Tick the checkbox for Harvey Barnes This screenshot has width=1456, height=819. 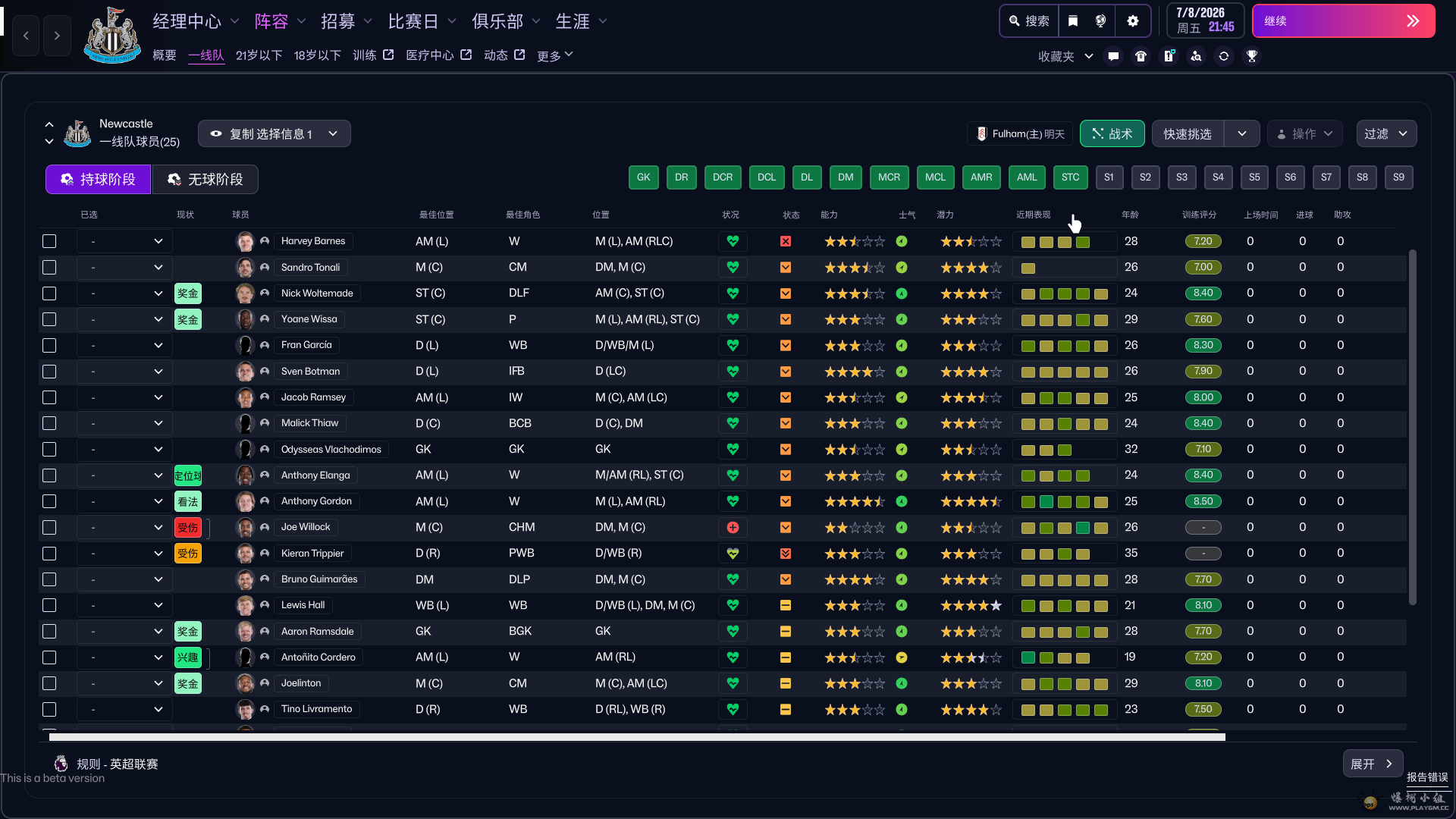(x=49, y=241)
